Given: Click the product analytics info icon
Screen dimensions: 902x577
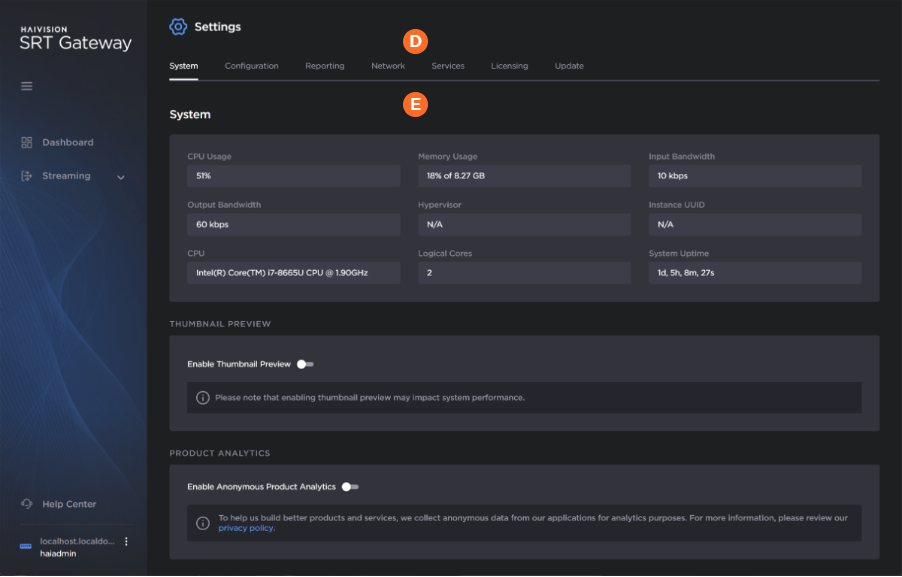Looking at the screenshot, I should [x=202, y=522].
